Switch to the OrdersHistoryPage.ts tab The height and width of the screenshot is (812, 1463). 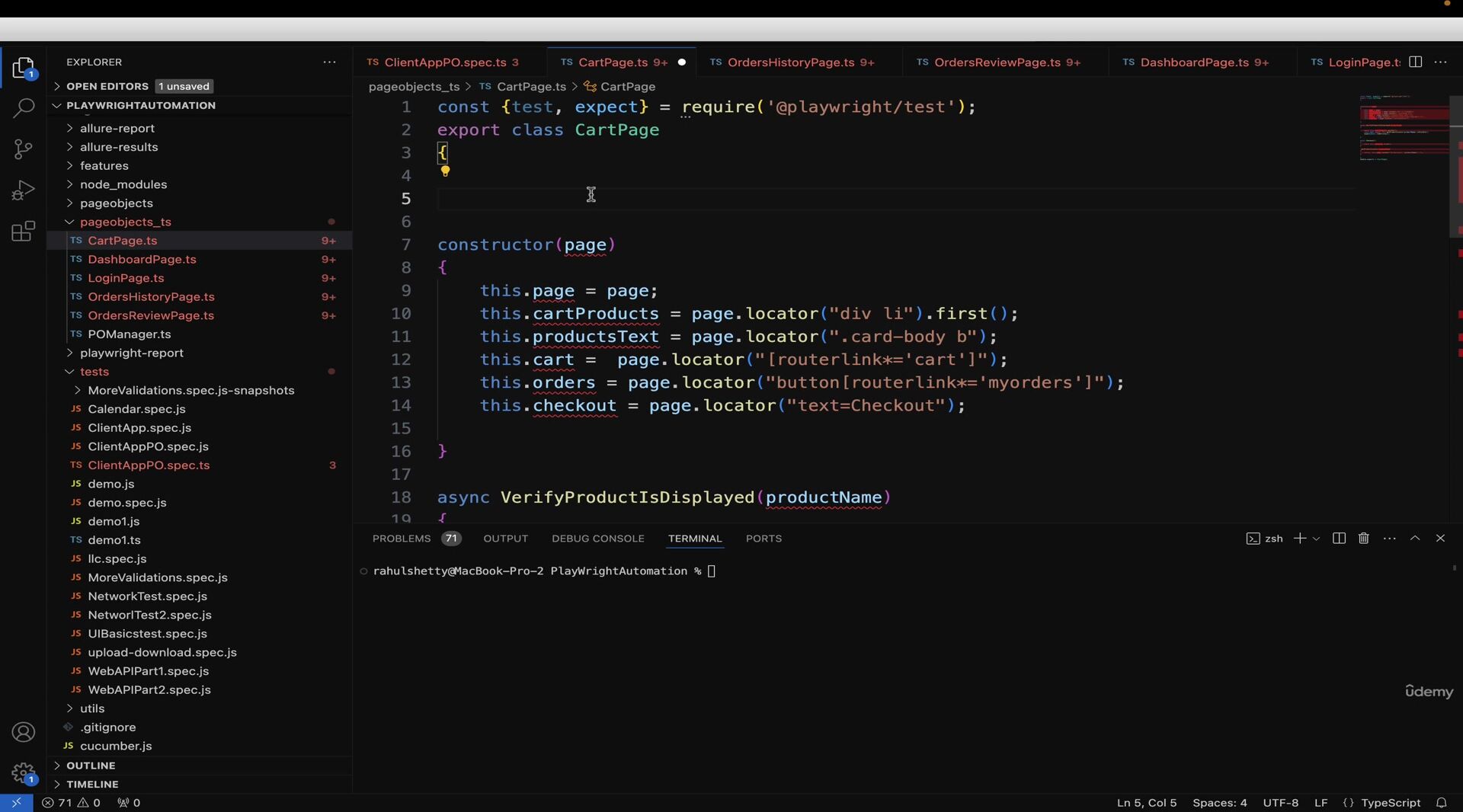pyautogui.click(x=791, y=62)
